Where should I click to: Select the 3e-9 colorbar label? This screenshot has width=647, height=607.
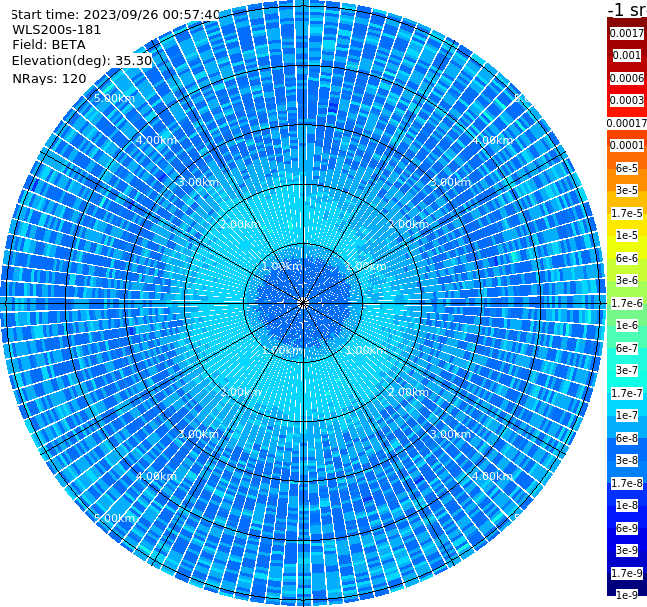(x=627, y=550)
